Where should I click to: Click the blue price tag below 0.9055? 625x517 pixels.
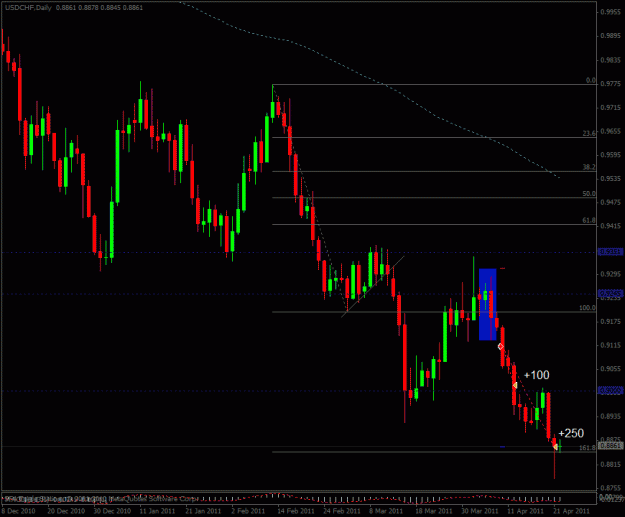pos(611,391)
